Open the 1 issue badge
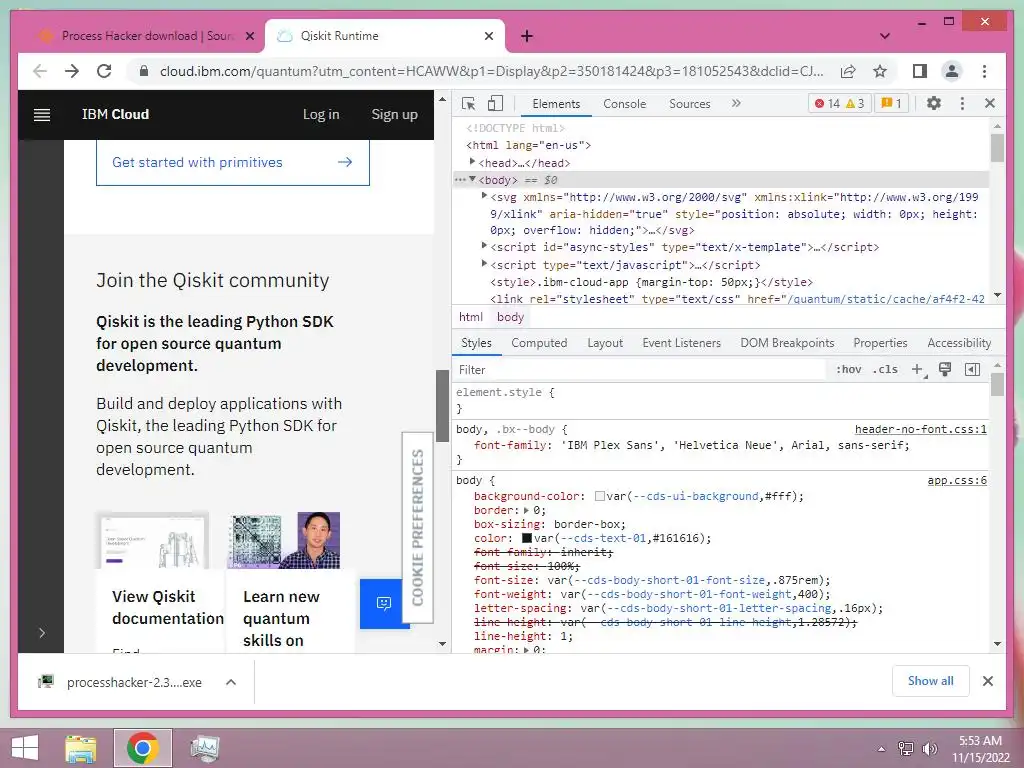The width and height of the screenshot is (1024, 768). [x=891, y=103]
